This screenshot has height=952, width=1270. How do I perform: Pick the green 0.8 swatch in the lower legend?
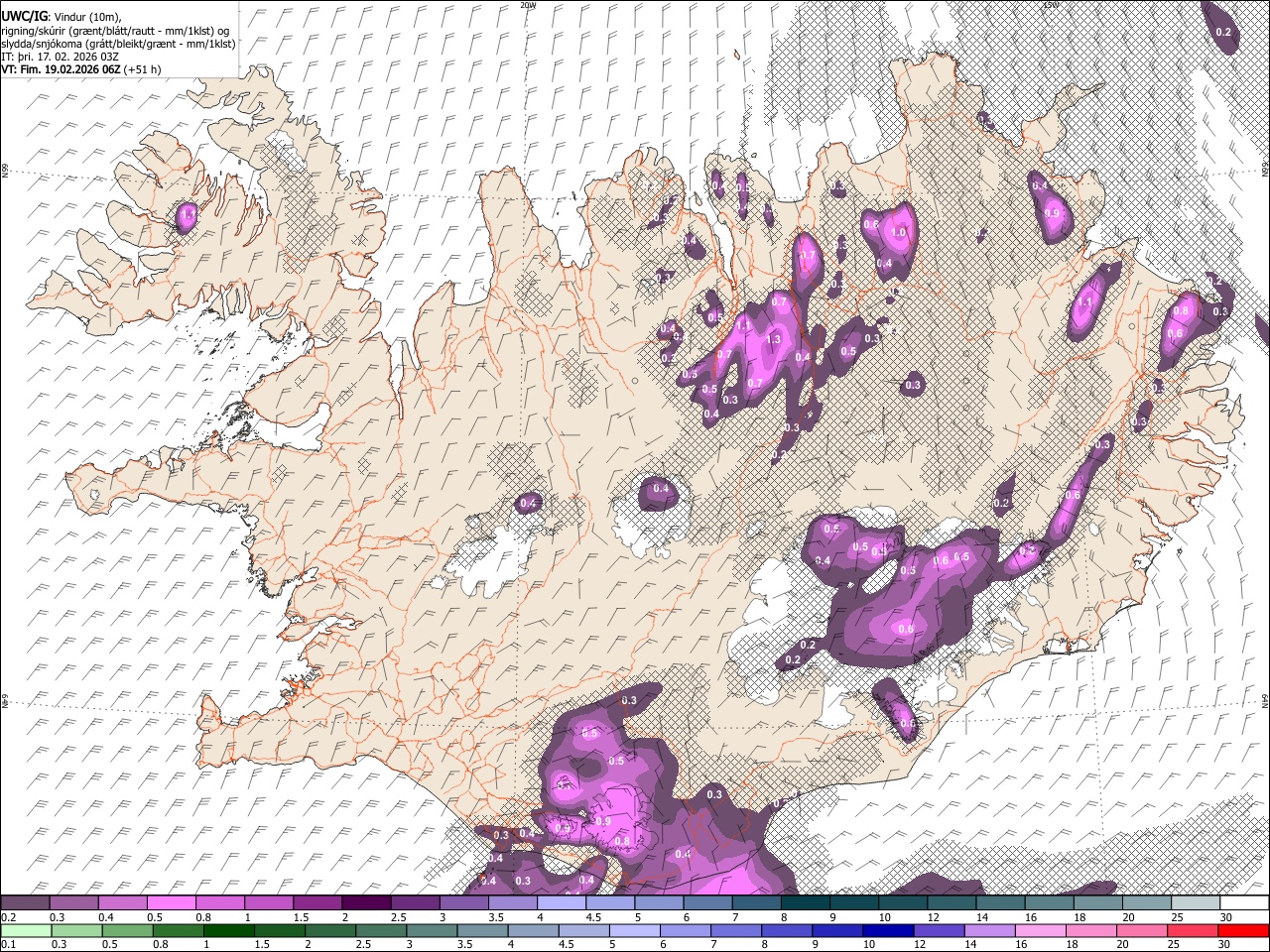coord(180,930)
